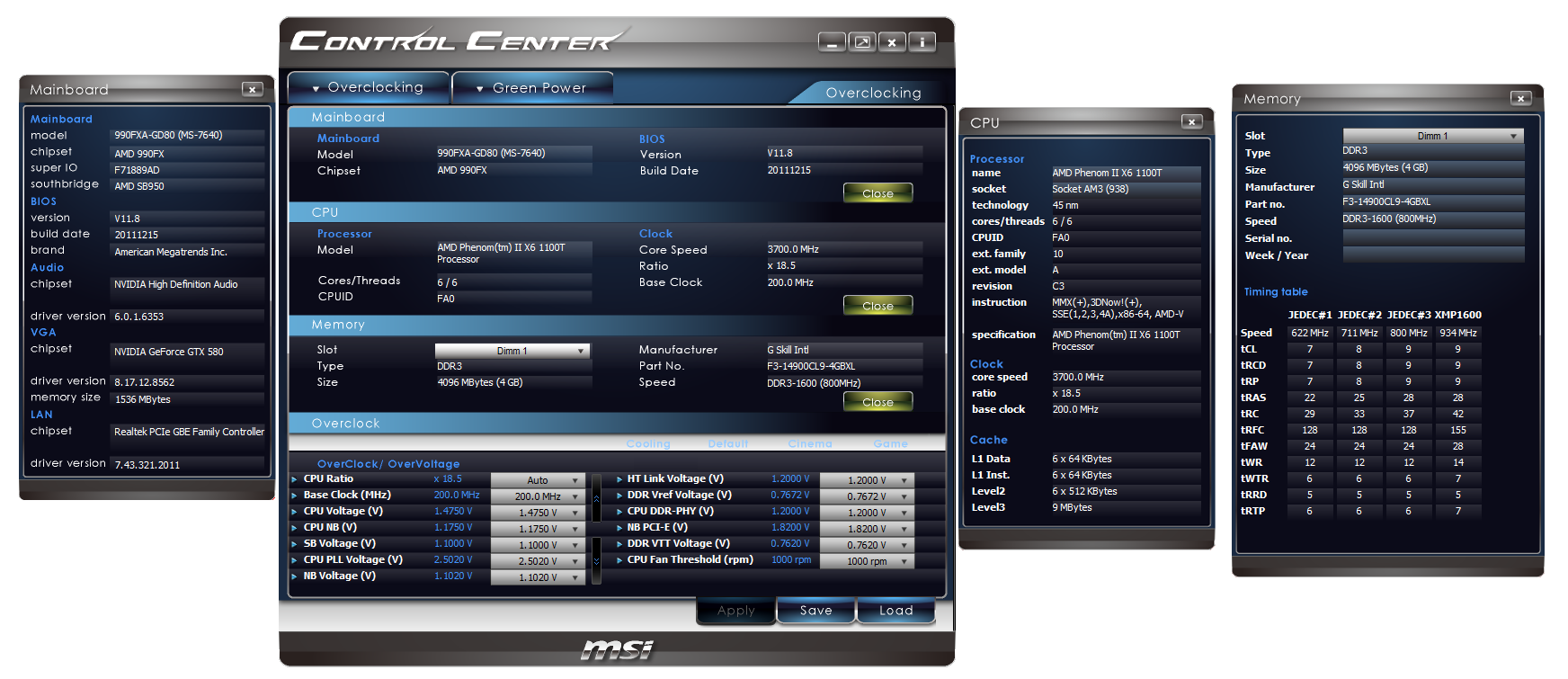Expand the CPU Fan Threshold row arrow

point(619,560)
